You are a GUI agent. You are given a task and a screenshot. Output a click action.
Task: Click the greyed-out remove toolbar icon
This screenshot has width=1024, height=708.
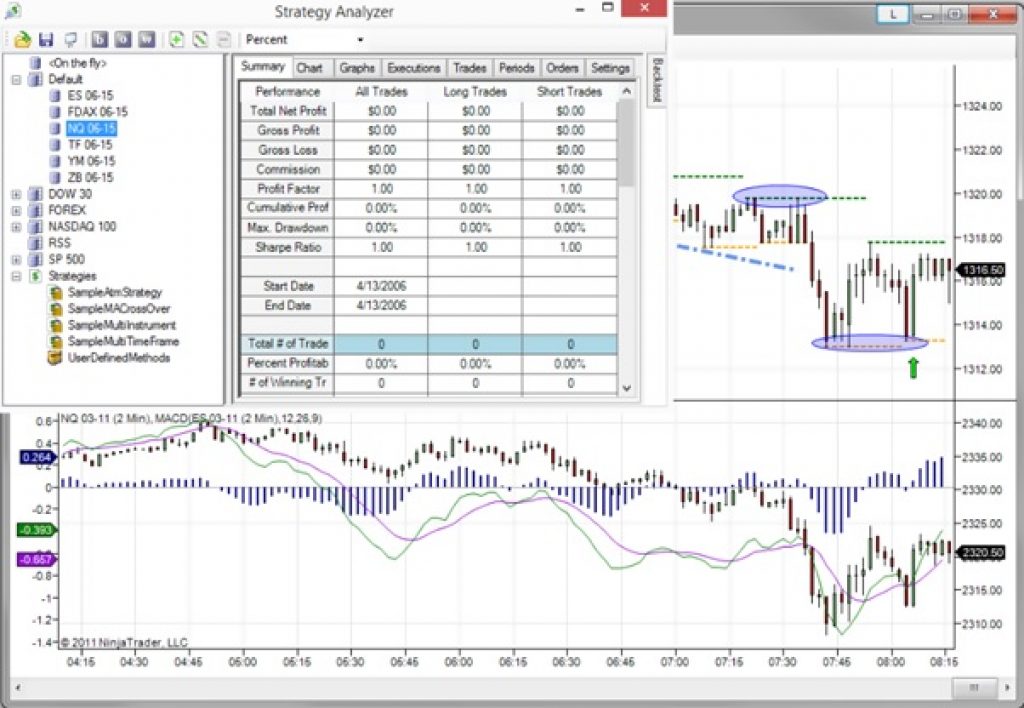pyautogui.click(x=223, y=40)
